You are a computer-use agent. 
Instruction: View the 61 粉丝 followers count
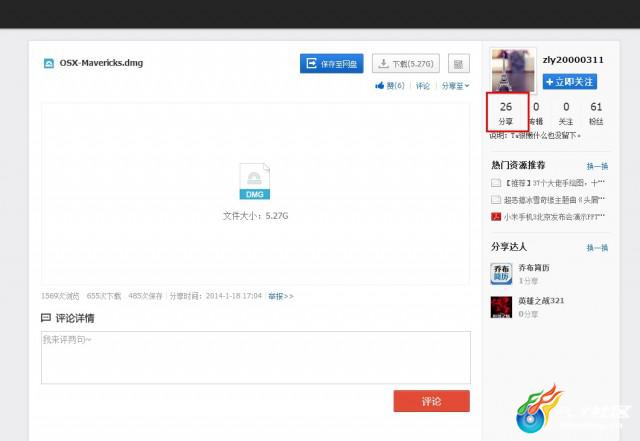[596, 113]
